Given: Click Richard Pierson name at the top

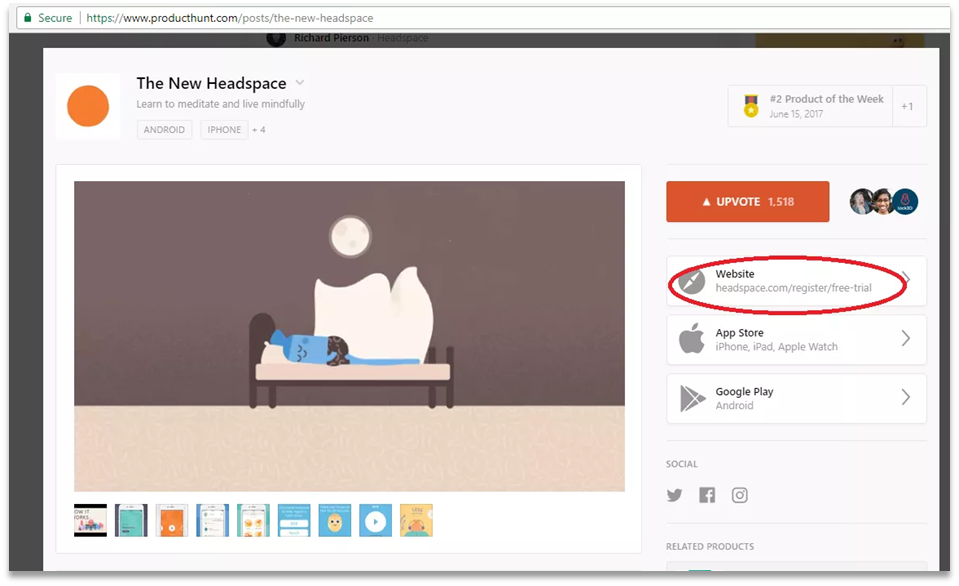Looking at the screenshot, I should coord(331,38).
